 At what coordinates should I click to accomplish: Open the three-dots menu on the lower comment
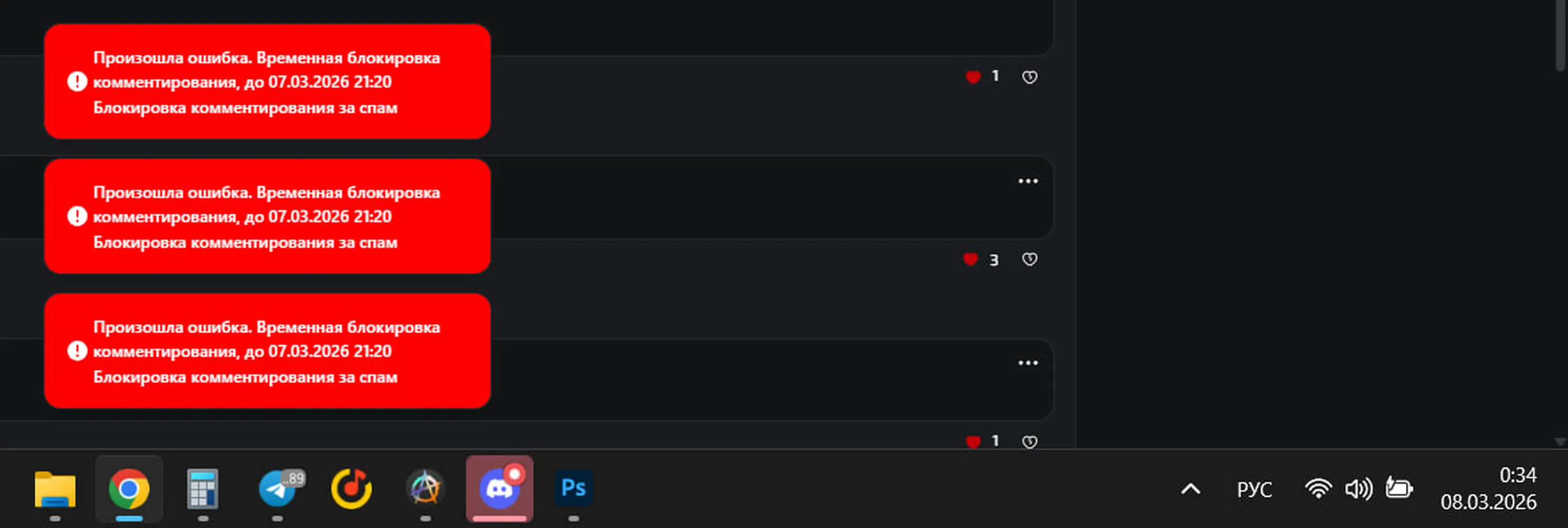tap(1028, 363)
